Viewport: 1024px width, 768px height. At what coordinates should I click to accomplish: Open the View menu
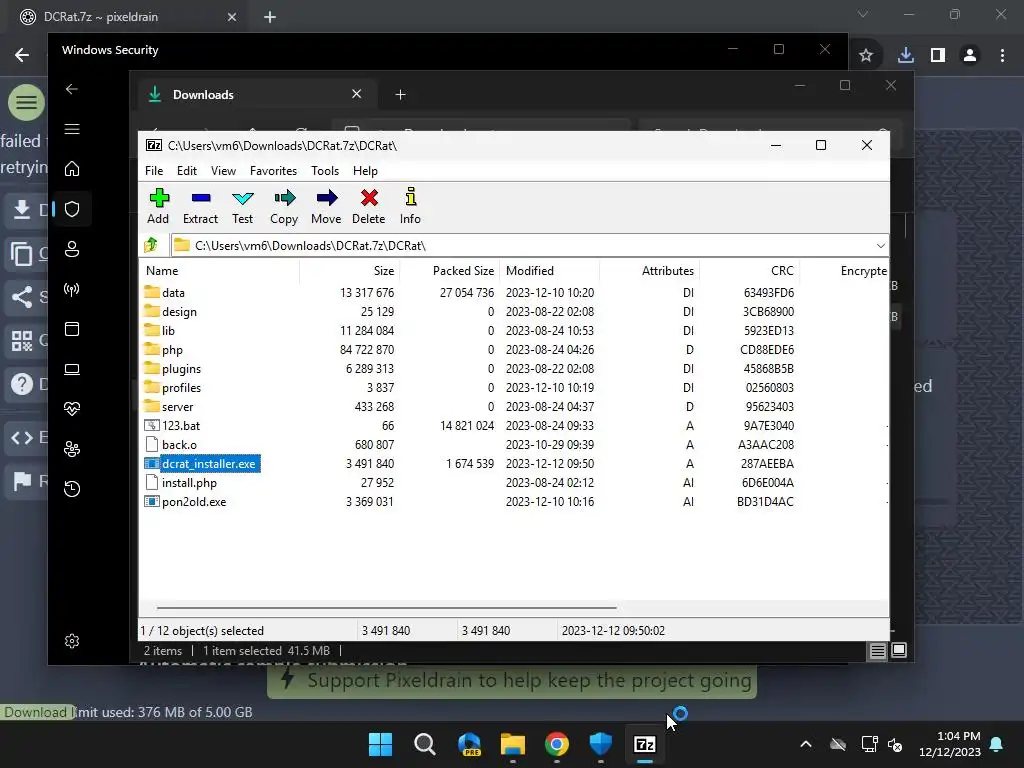click(223, 170)
